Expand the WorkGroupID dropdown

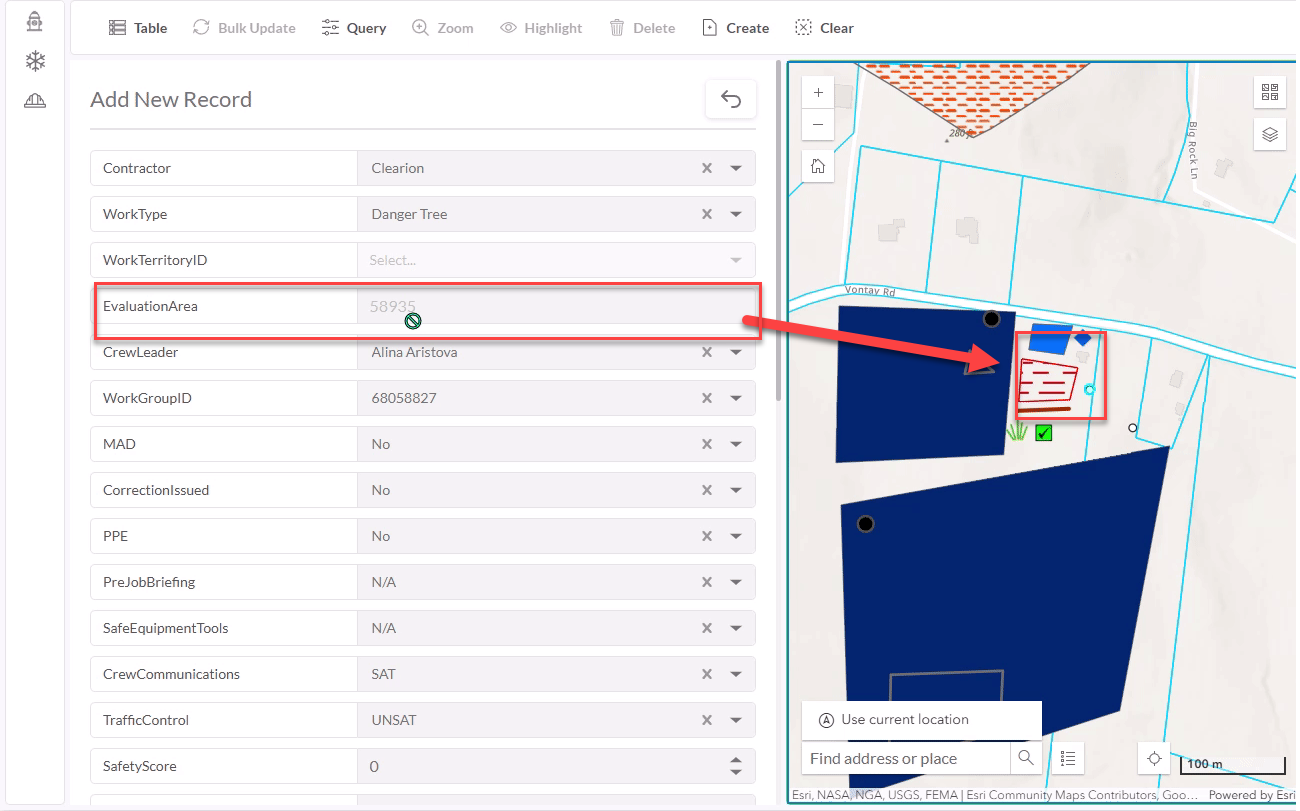(736, 398)
